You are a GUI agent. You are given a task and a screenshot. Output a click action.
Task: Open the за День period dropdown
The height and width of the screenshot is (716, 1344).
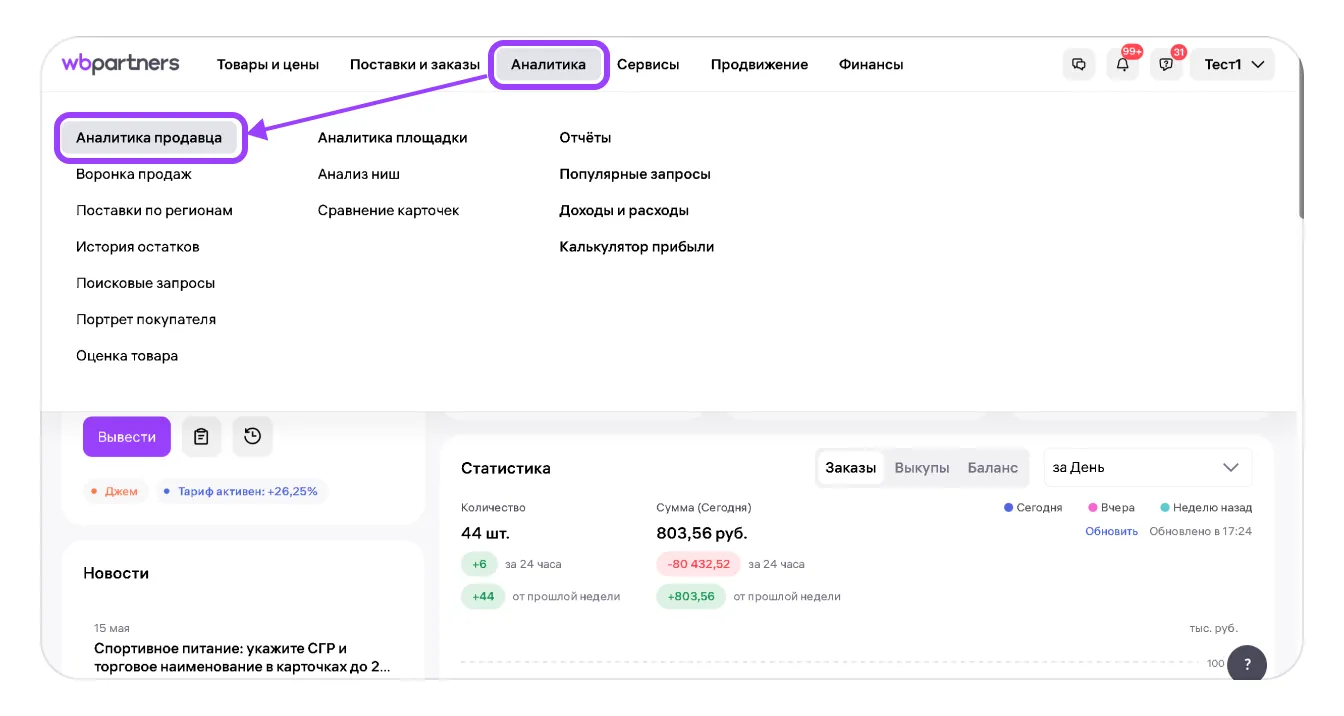coord(1147,468)
